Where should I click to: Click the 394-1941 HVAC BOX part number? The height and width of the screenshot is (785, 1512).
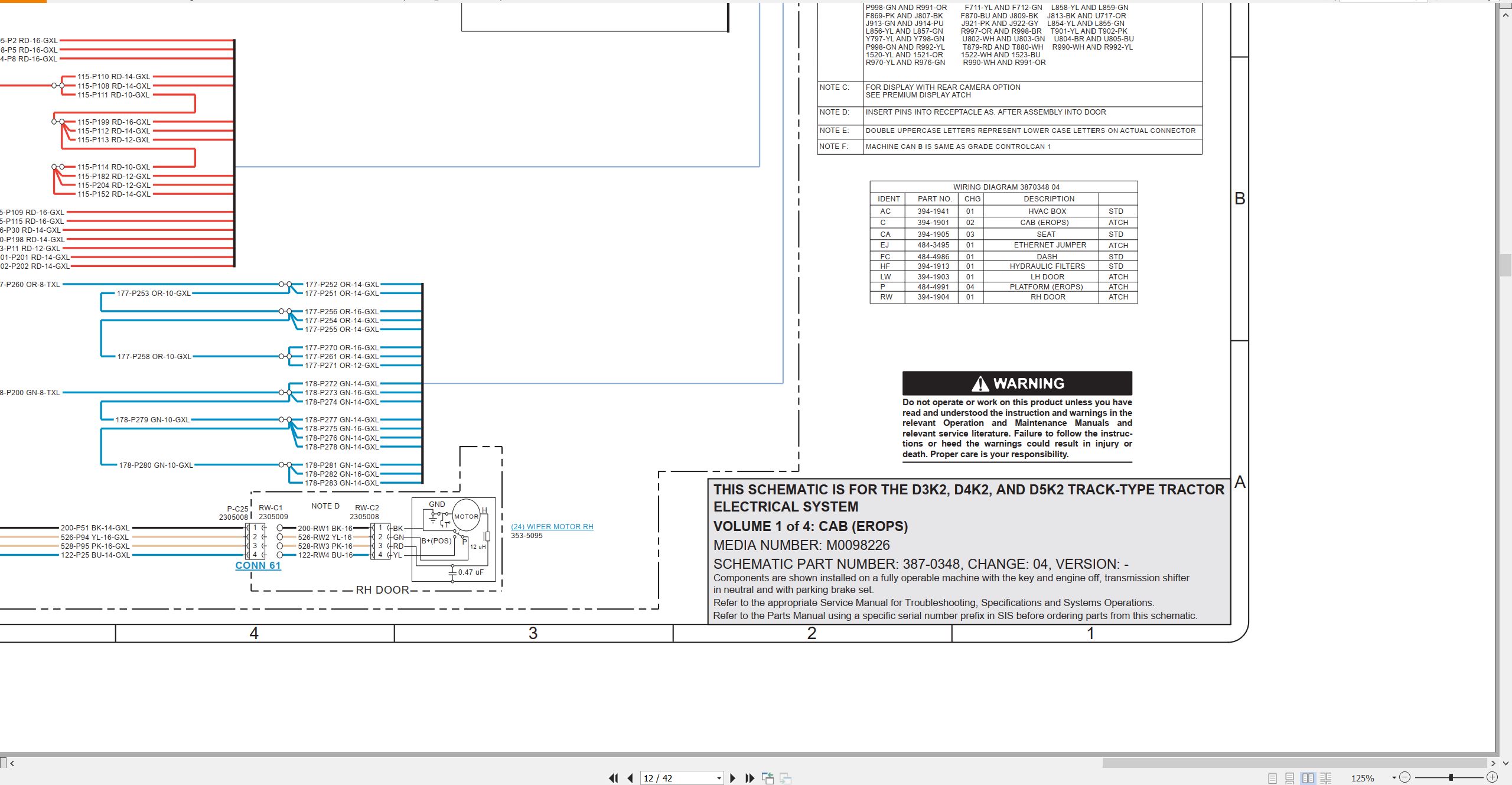(933, 211)
